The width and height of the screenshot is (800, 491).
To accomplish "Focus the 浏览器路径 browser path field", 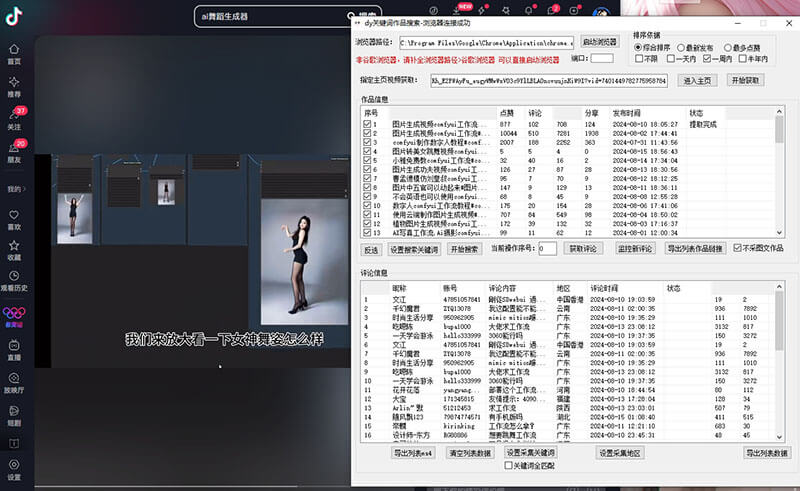I will point(486,43).
